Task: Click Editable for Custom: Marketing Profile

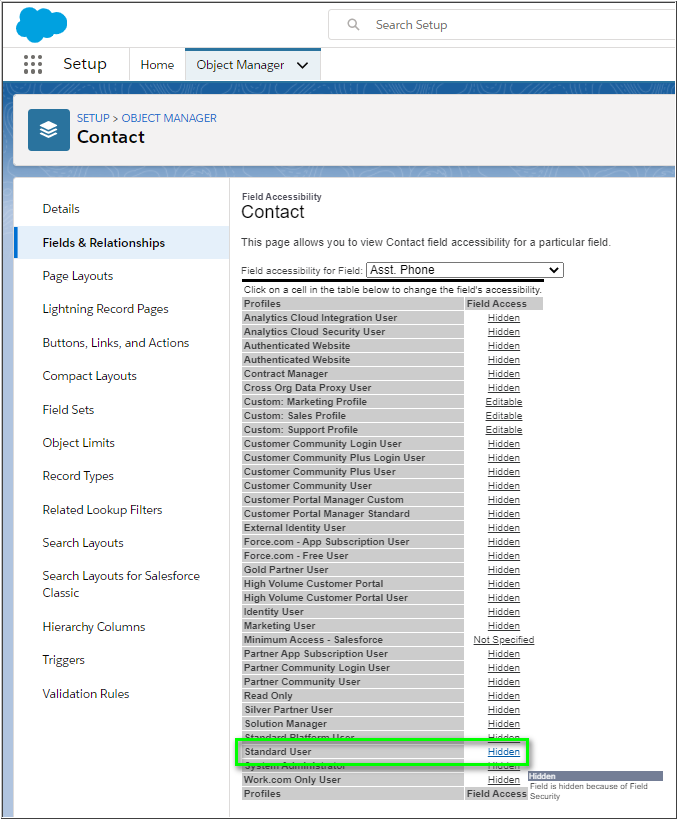Action: (x=504, y=402)
